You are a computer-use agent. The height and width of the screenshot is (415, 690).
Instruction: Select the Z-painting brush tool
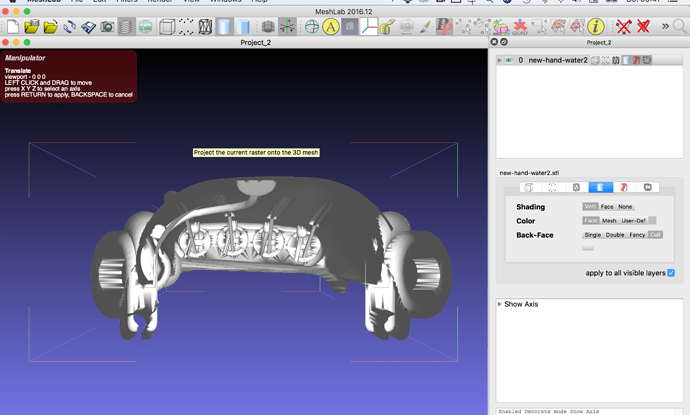click(425, 27)
